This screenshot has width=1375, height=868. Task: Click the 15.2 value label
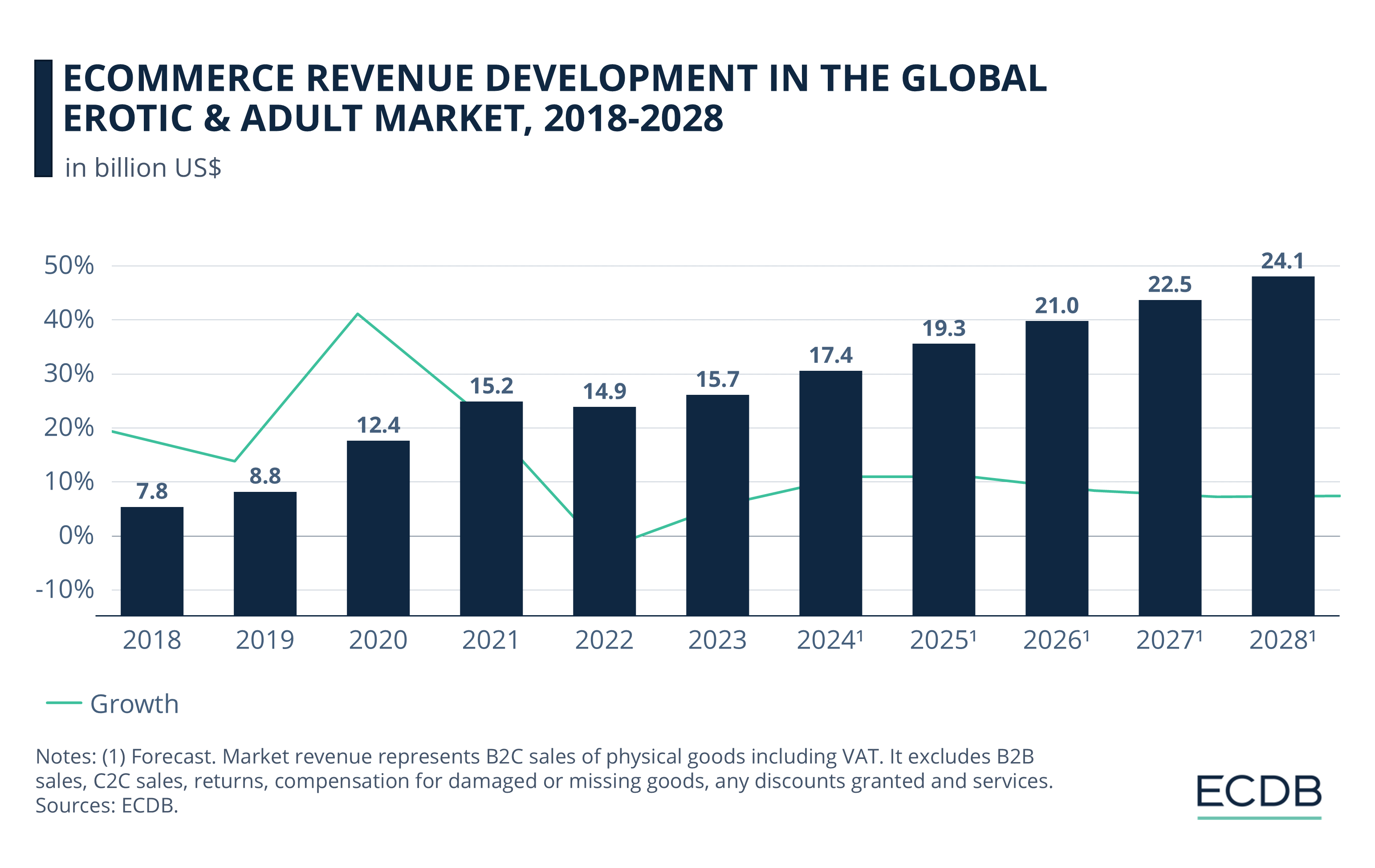491,386
